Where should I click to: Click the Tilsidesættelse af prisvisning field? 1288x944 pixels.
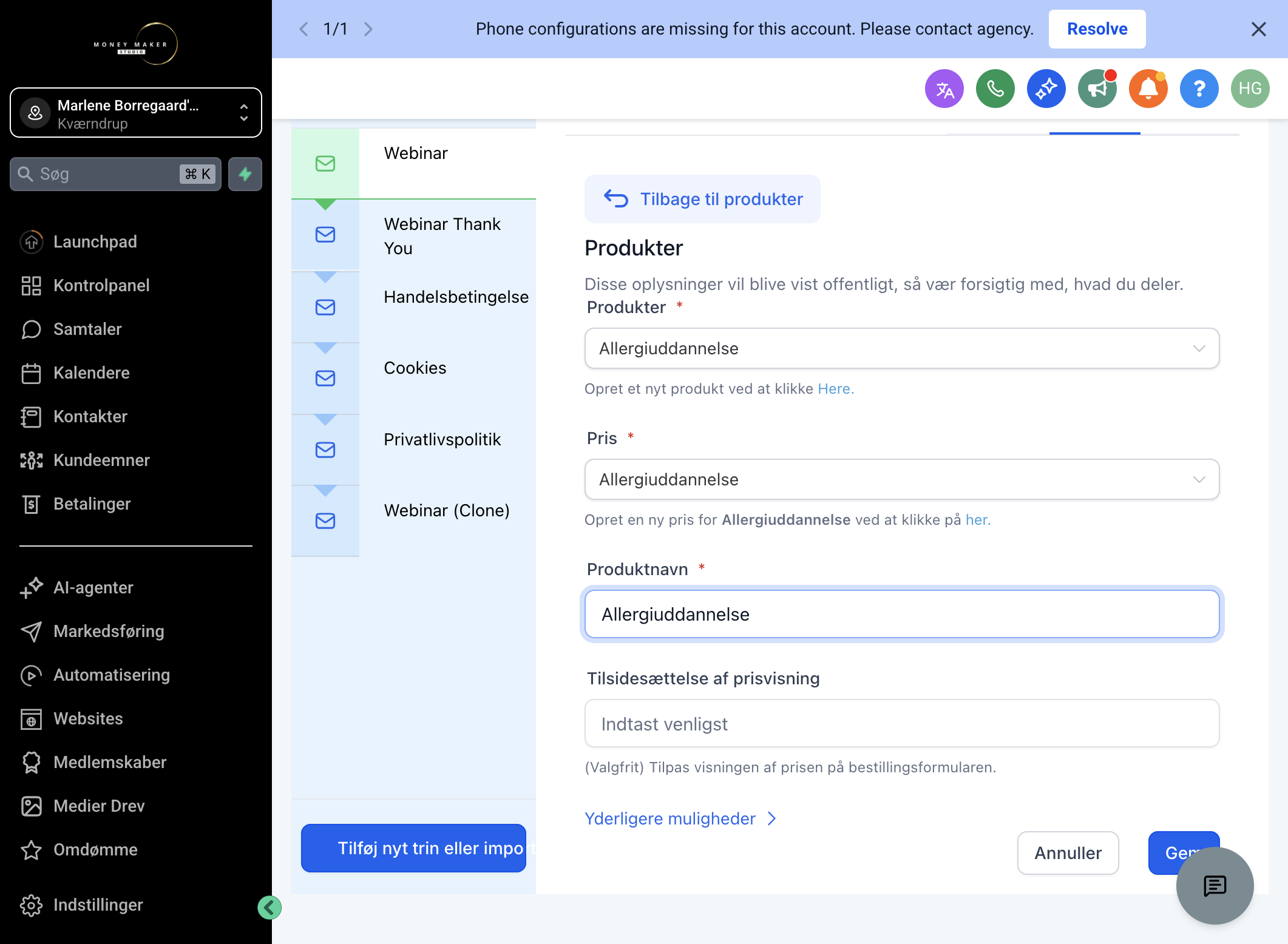(x=902, y=723)
